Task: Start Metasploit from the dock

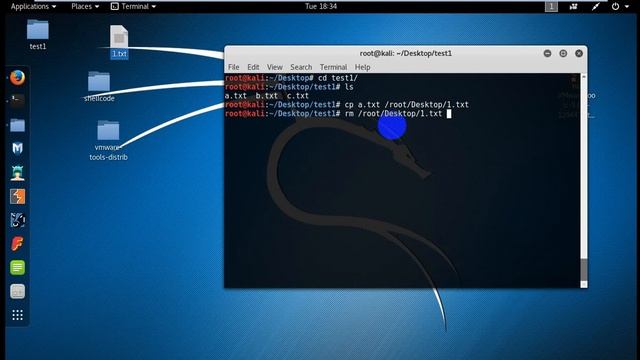Action: coord(17,148)
